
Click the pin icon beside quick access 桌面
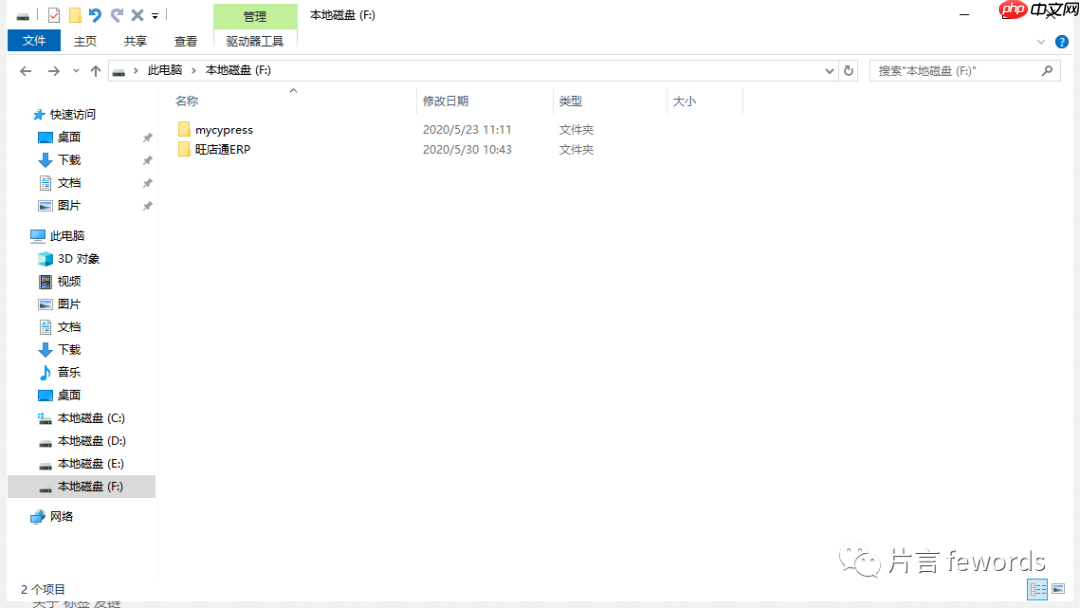point(147,138)
